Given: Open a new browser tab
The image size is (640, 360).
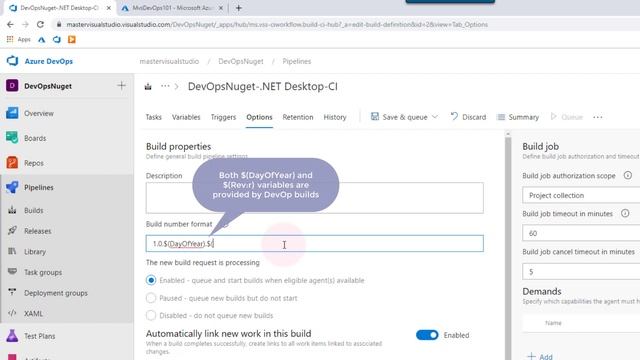Looking at the screenshot, I should [x=238, y=8].
